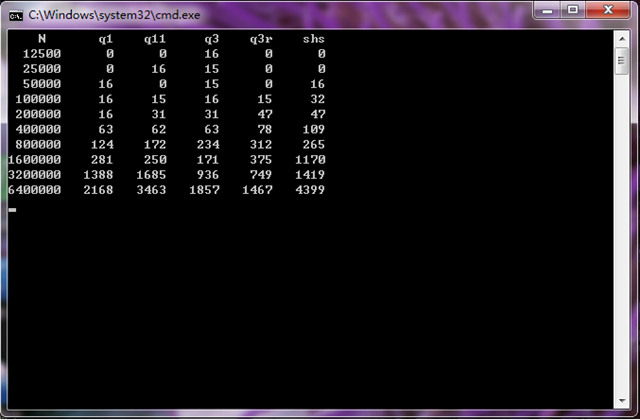This screenshot has width=640, height=420.
Task: Click the shs value 32
Action: (x=318, y=99)
